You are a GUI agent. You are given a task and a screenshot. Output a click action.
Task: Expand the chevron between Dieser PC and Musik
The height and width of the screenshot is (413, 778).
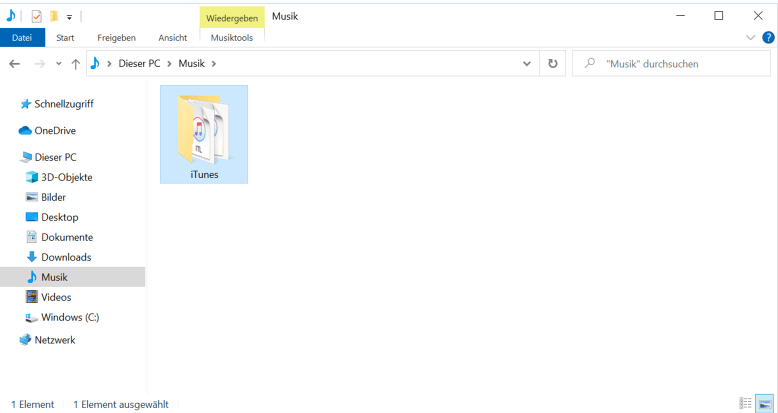tap(169, 64)
